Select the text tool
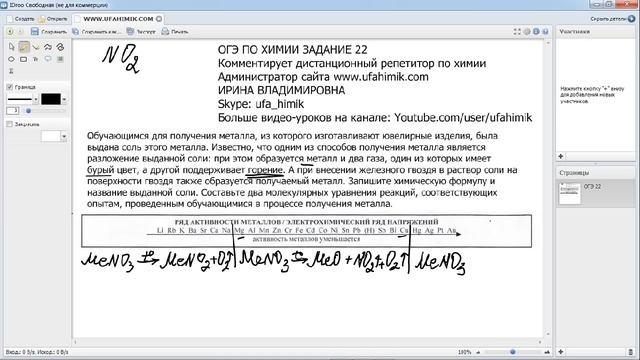The width and height of the screenshot is (640, 360). pyautogui.click(x=36, y=59)
